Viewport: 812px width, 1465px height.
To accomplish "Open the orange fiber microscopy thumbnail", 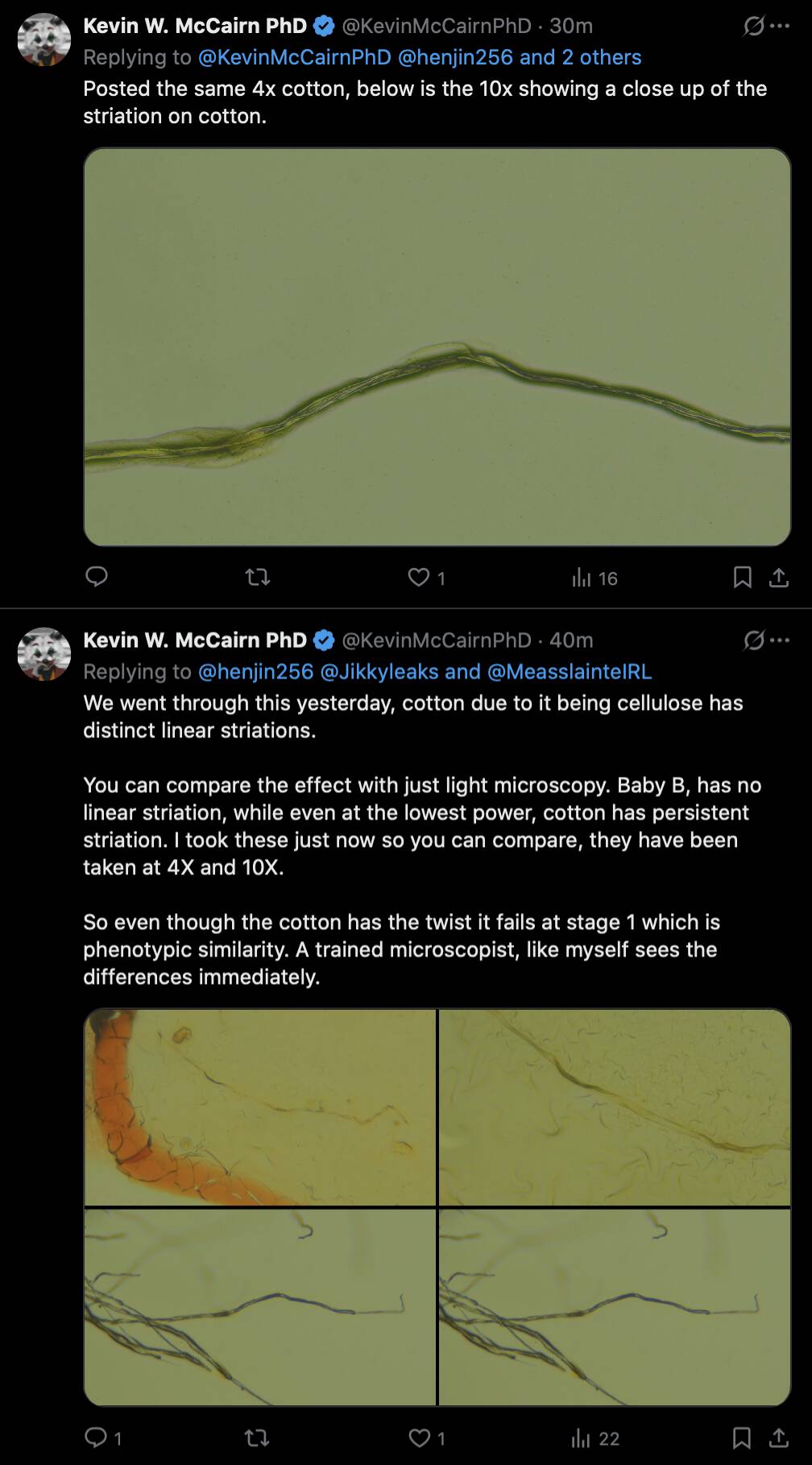I will point(260,1107).
